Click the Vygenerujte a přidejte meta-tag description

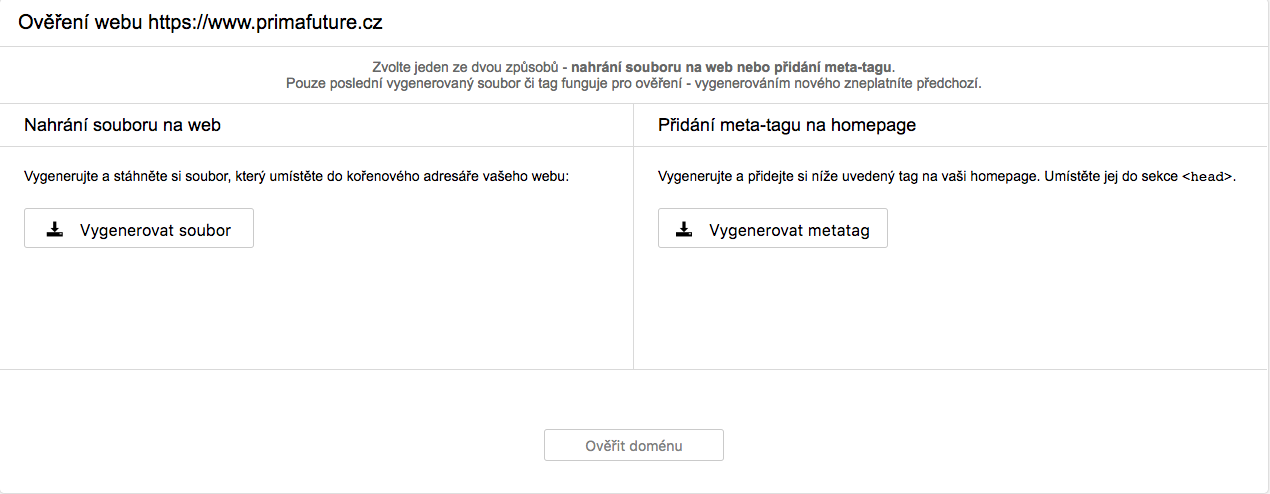point(947,177)
